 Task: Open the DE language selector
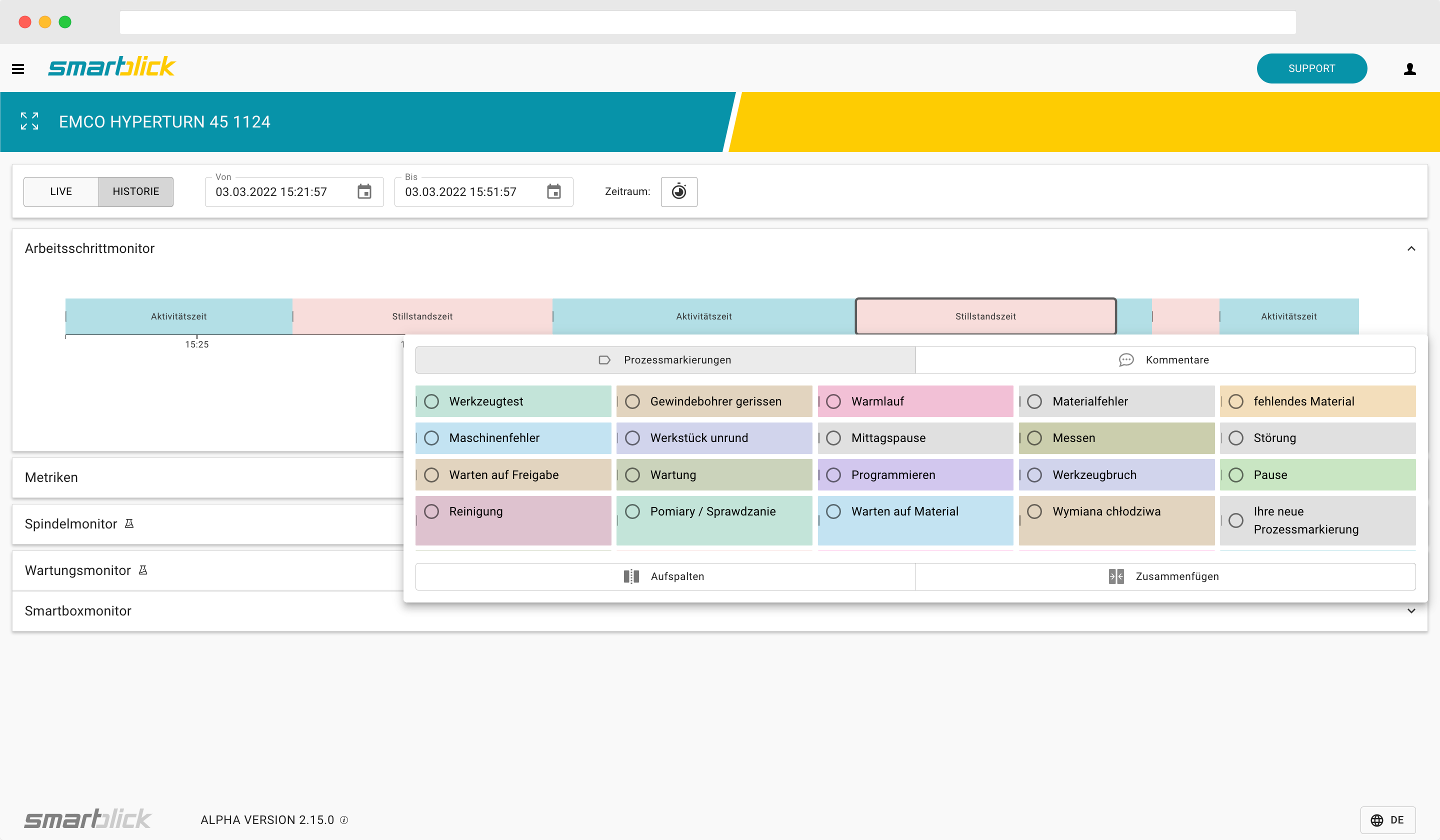(x=1389, y=820)
